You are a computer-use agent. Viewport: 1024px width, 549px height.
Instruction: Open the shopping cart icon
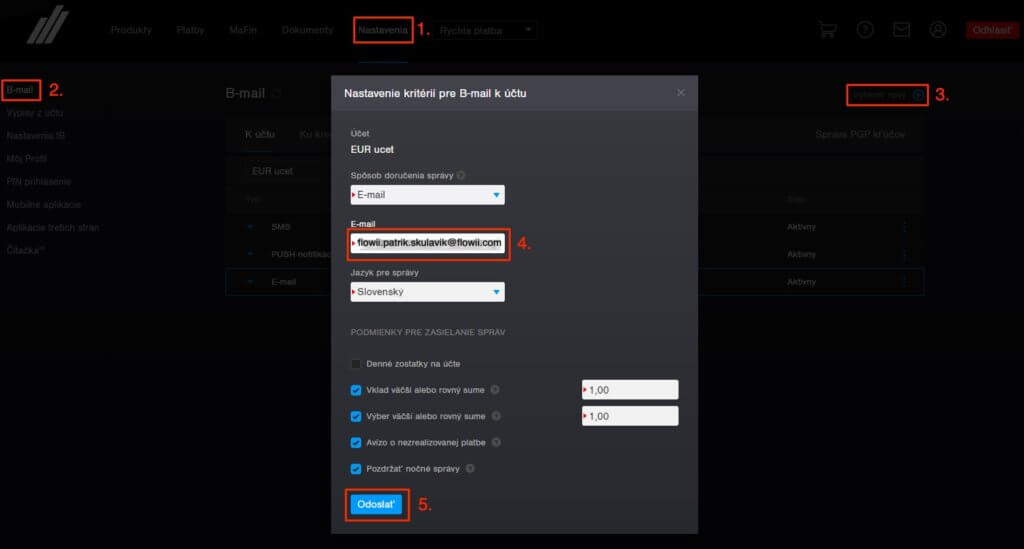pyautogui.click(x=827, y=30)
